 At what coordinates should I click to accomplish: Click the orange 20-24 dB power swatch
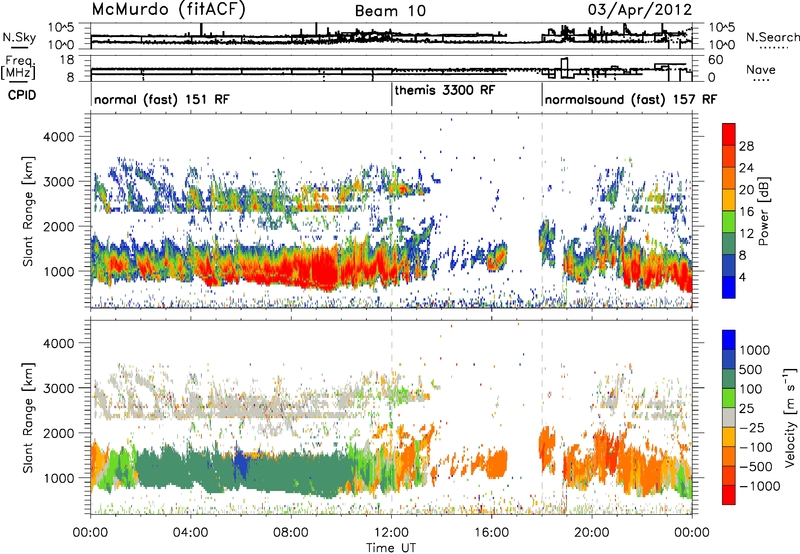tap(729, 179)
